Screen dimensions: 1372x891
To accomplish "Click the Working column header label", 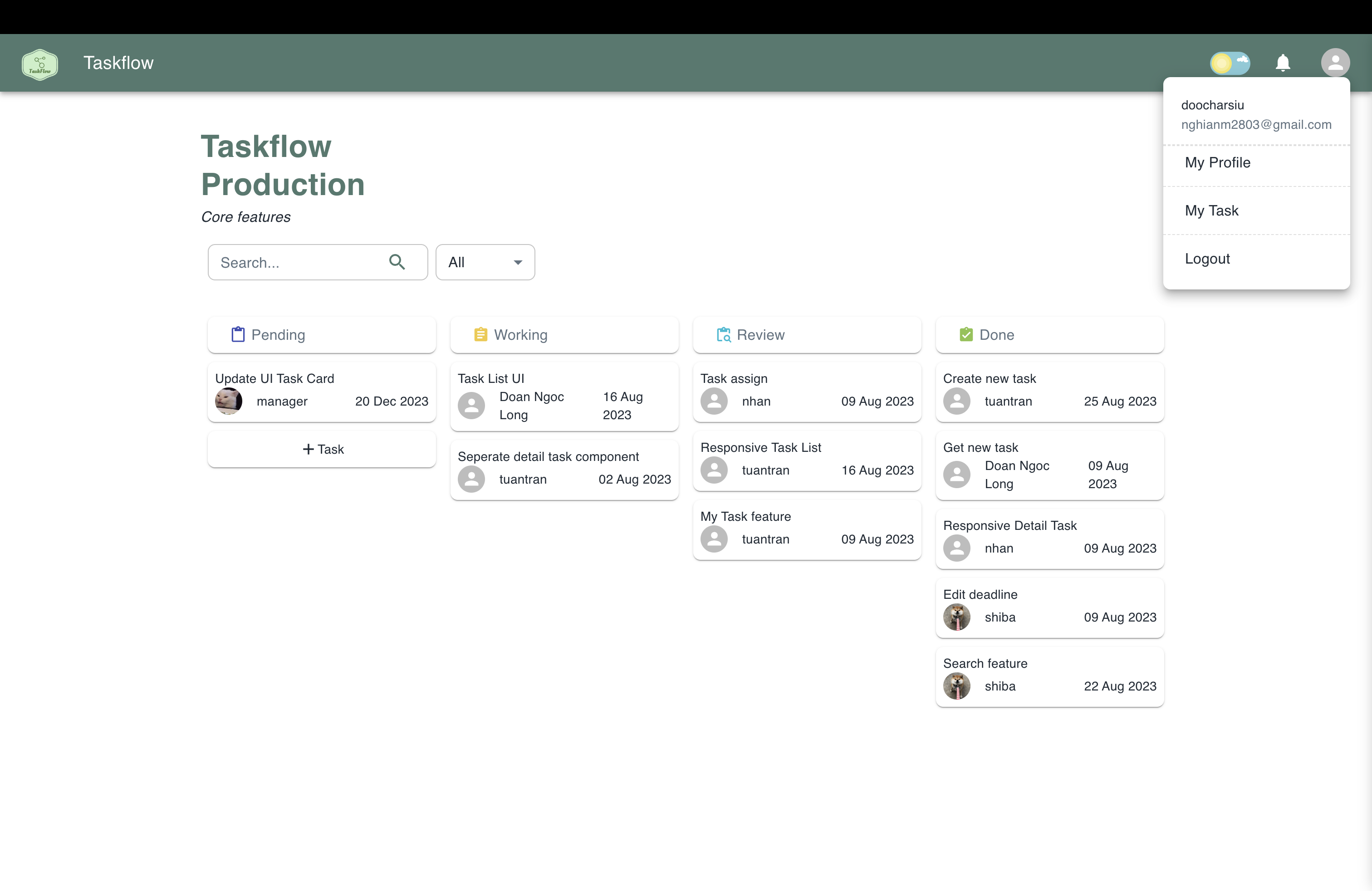I will coord(520,335).
